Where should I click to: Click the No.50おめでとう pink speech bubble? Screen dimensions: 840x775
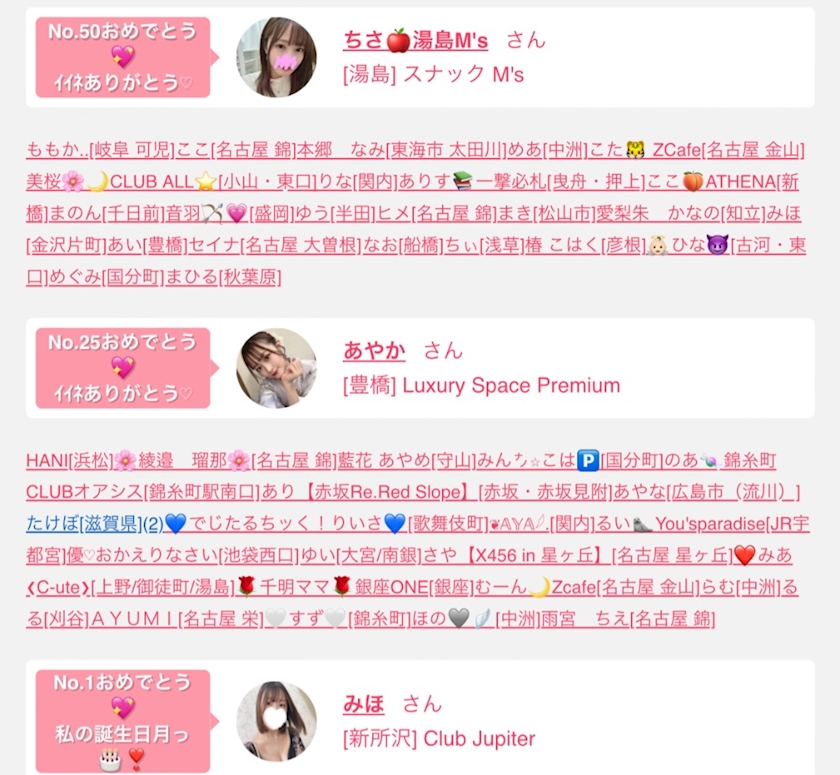pyautogui.click(x=123, y=57)
